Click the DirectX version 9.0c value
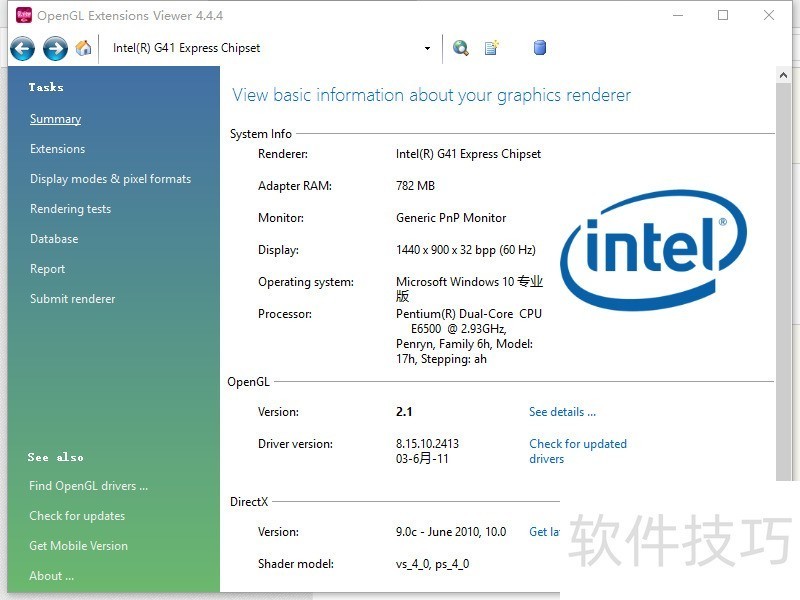The height and width of the screenshot is (600, 800). (451, 532)
